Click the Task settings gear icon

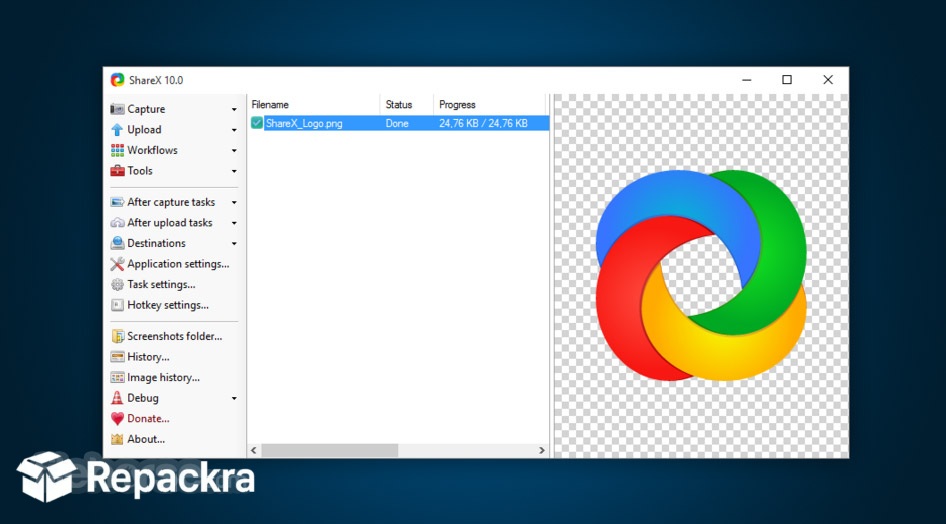click(117, 284)
